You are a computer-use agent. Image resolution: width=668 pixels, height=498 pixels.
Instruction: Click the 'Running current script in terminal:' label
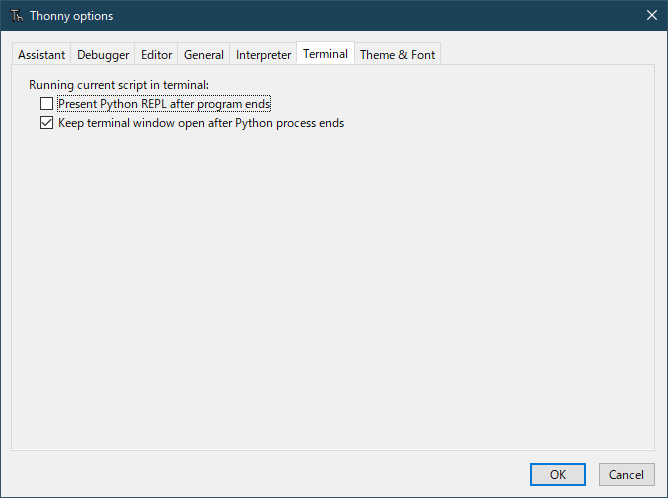point(119,85)
